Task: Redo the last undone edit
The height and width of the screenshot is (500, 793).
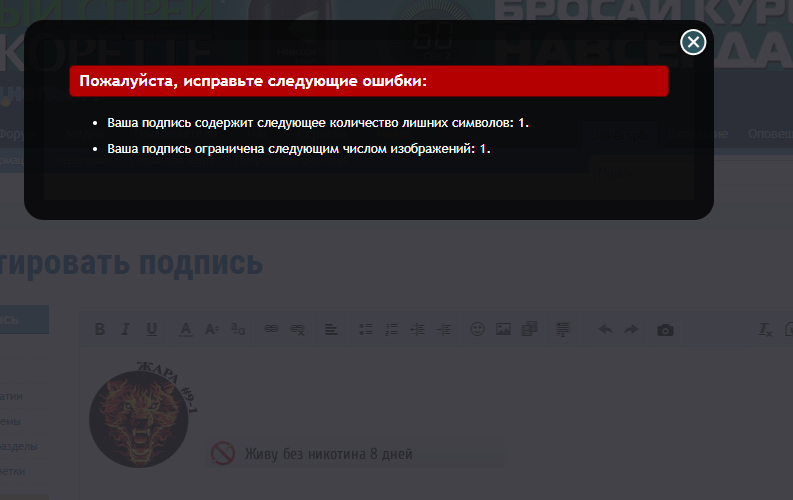Action: [631, 330]
